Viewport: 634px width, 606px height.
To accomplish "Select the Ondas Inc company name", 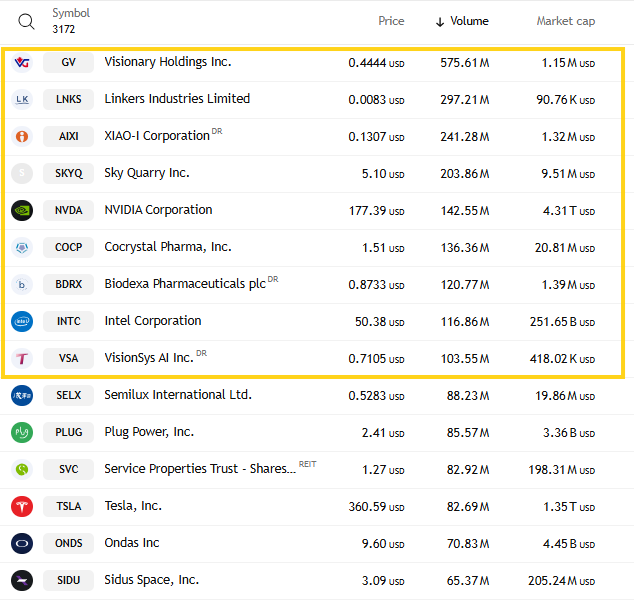I will (132, 543).
